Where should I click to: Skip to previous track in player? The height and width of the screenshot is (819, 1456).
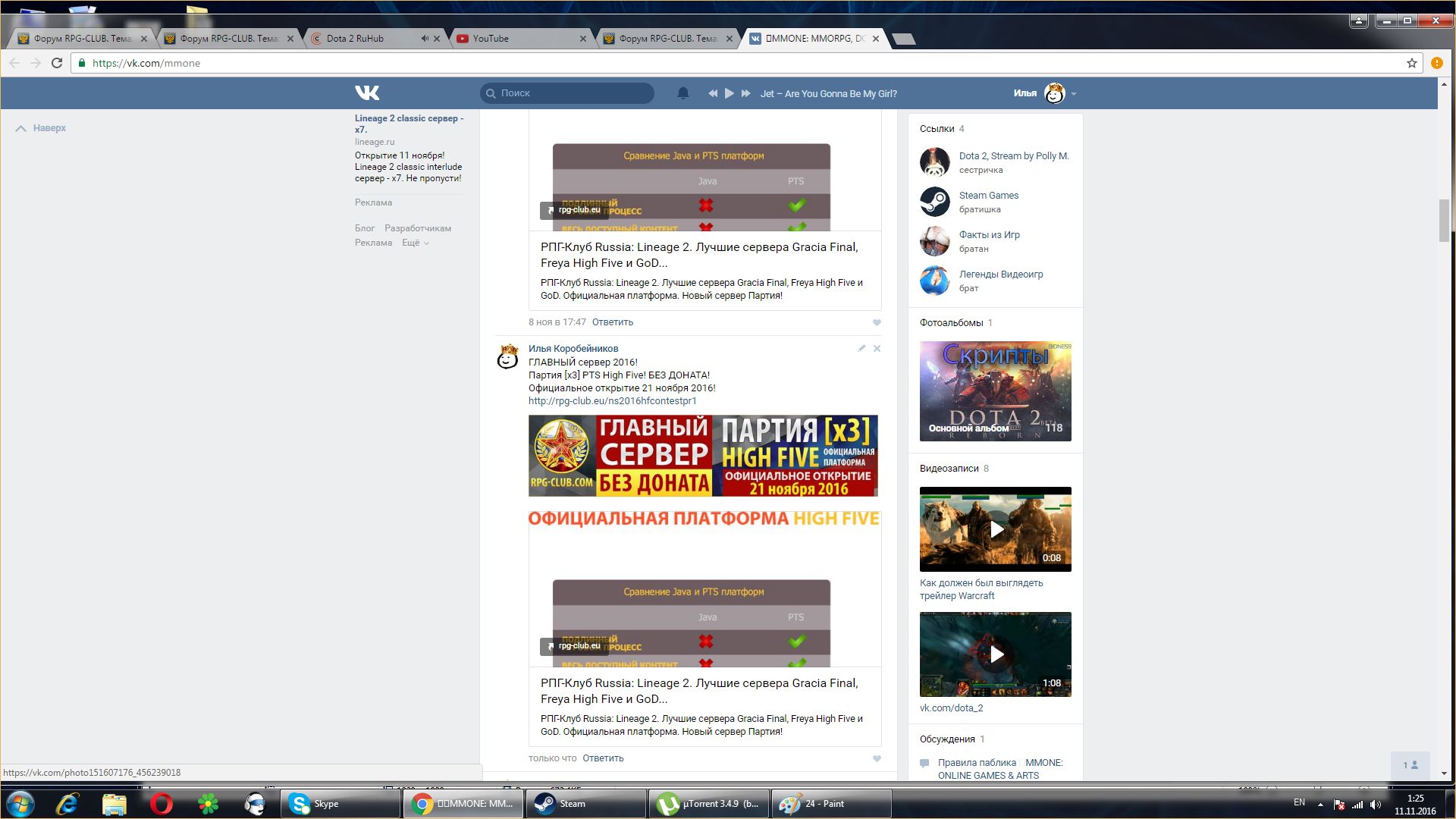[x=712, y=93]
